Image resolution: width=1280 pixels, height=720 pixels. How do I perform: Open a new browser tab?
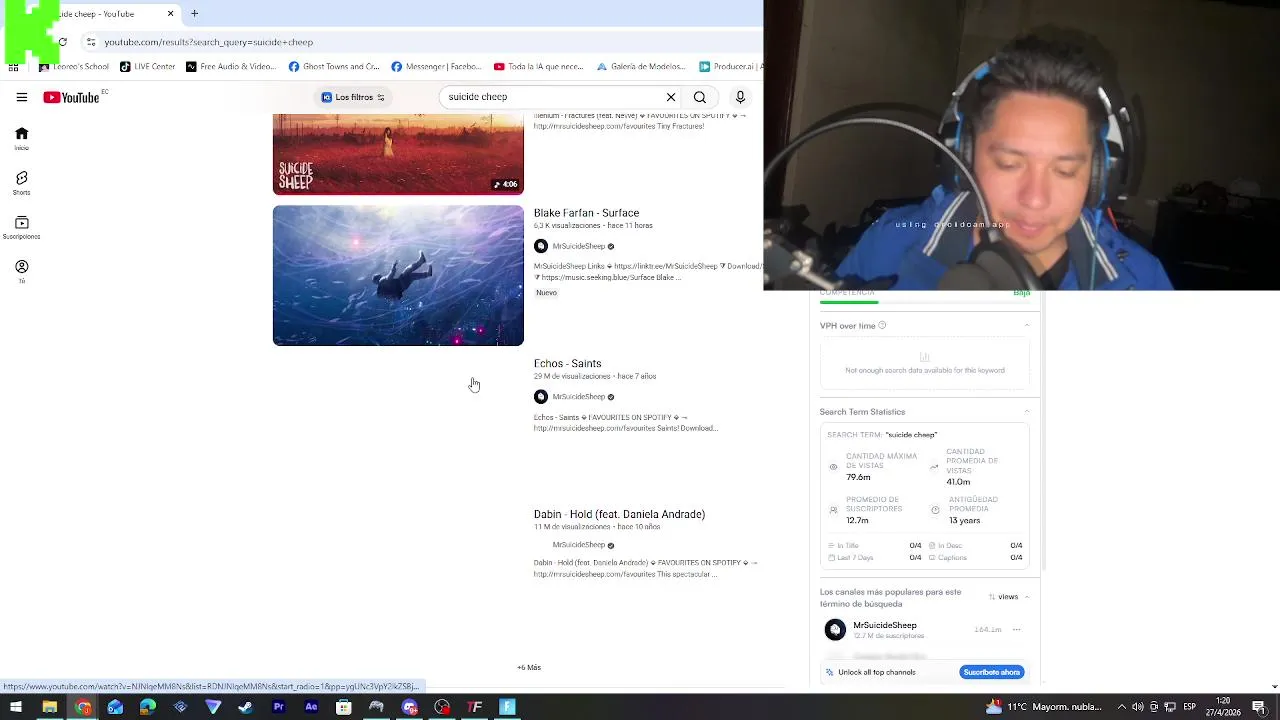click(194, 14)
